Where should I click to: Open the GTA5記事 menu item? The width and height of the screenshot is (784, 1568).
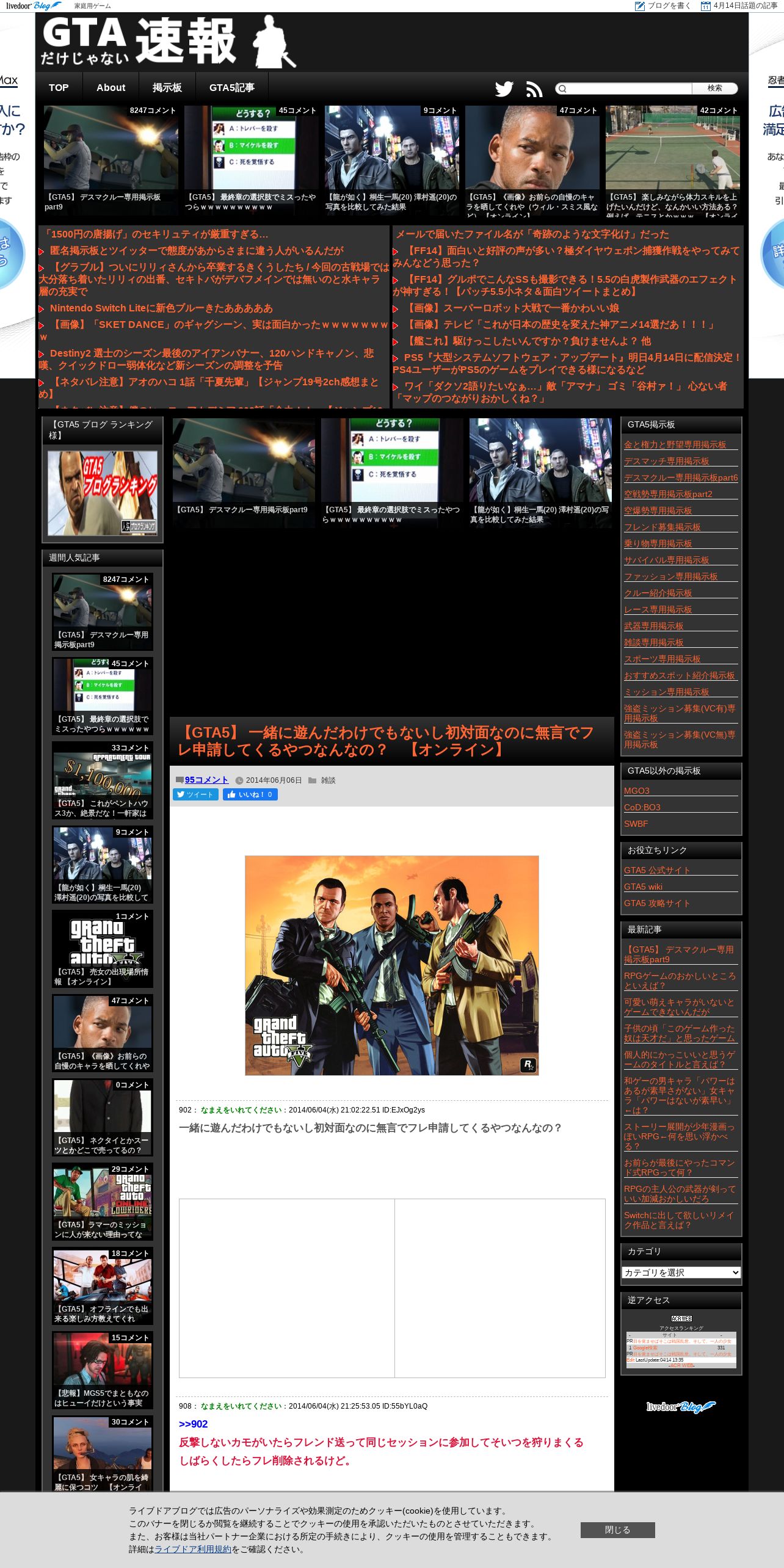pos(232,88)
